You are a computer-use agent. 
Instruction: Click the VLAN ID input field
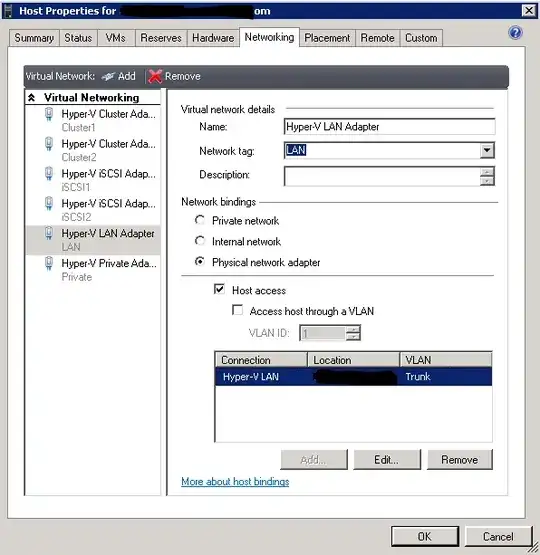click(323, 333)
